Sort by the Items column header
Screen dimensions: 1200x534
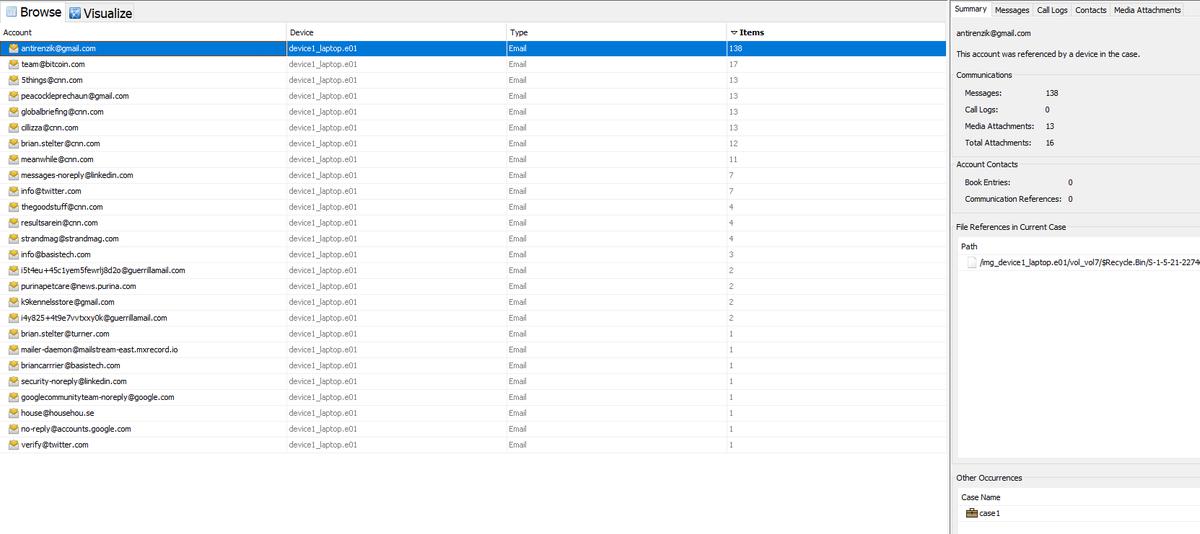pyautogui.click(x=750, y=32)
